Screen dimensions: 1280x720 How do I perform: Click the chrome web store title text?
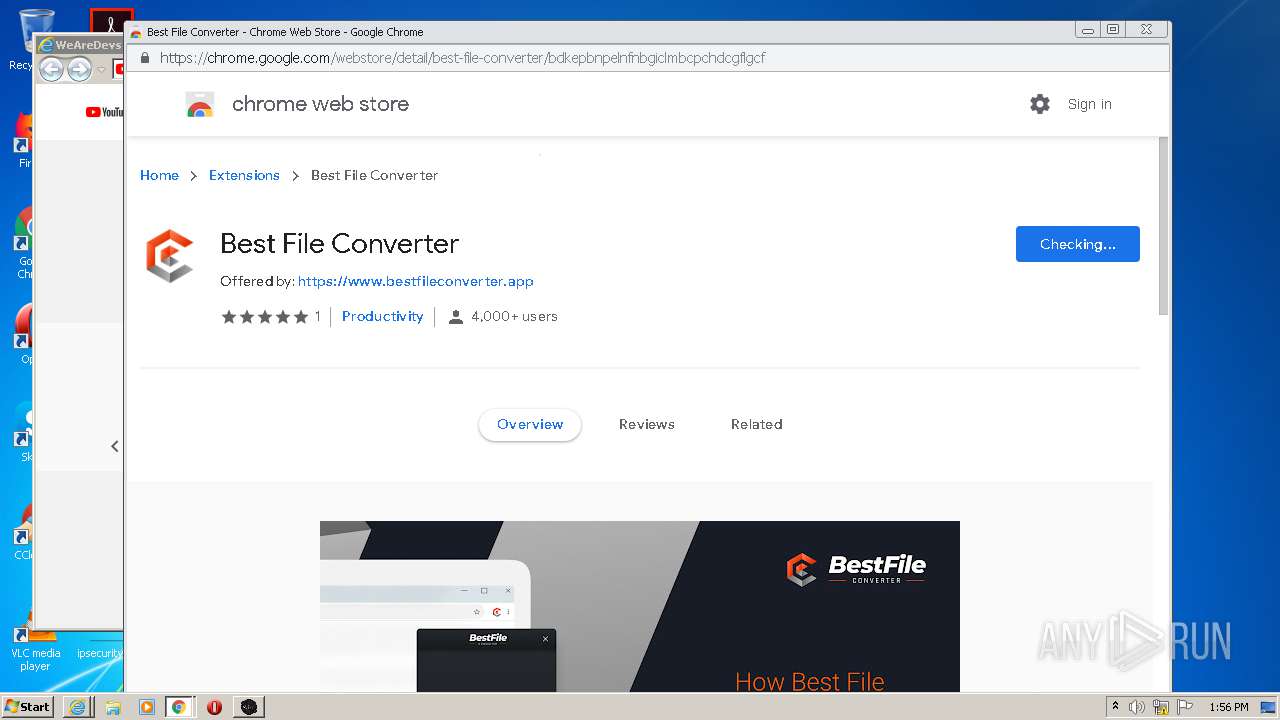(320, 104)
